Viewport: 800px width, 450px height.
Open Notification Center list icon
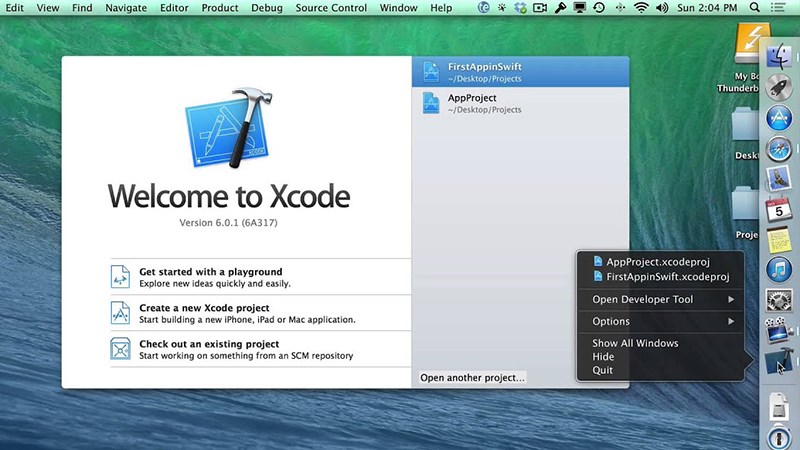[778, 8]
